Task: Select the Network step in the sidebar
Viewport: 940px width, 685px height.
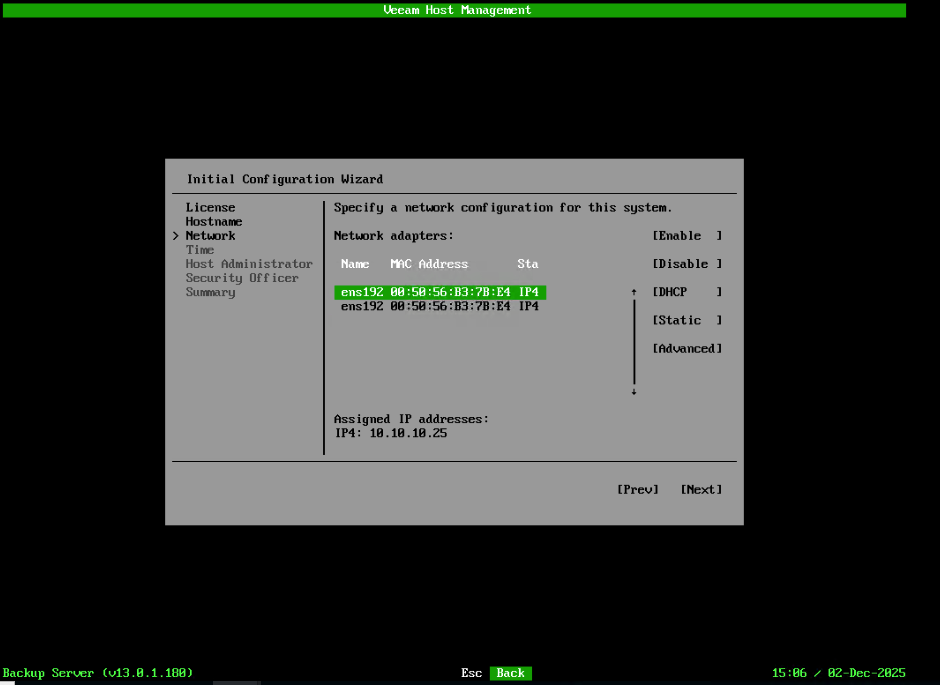Action: click(209, 235)
